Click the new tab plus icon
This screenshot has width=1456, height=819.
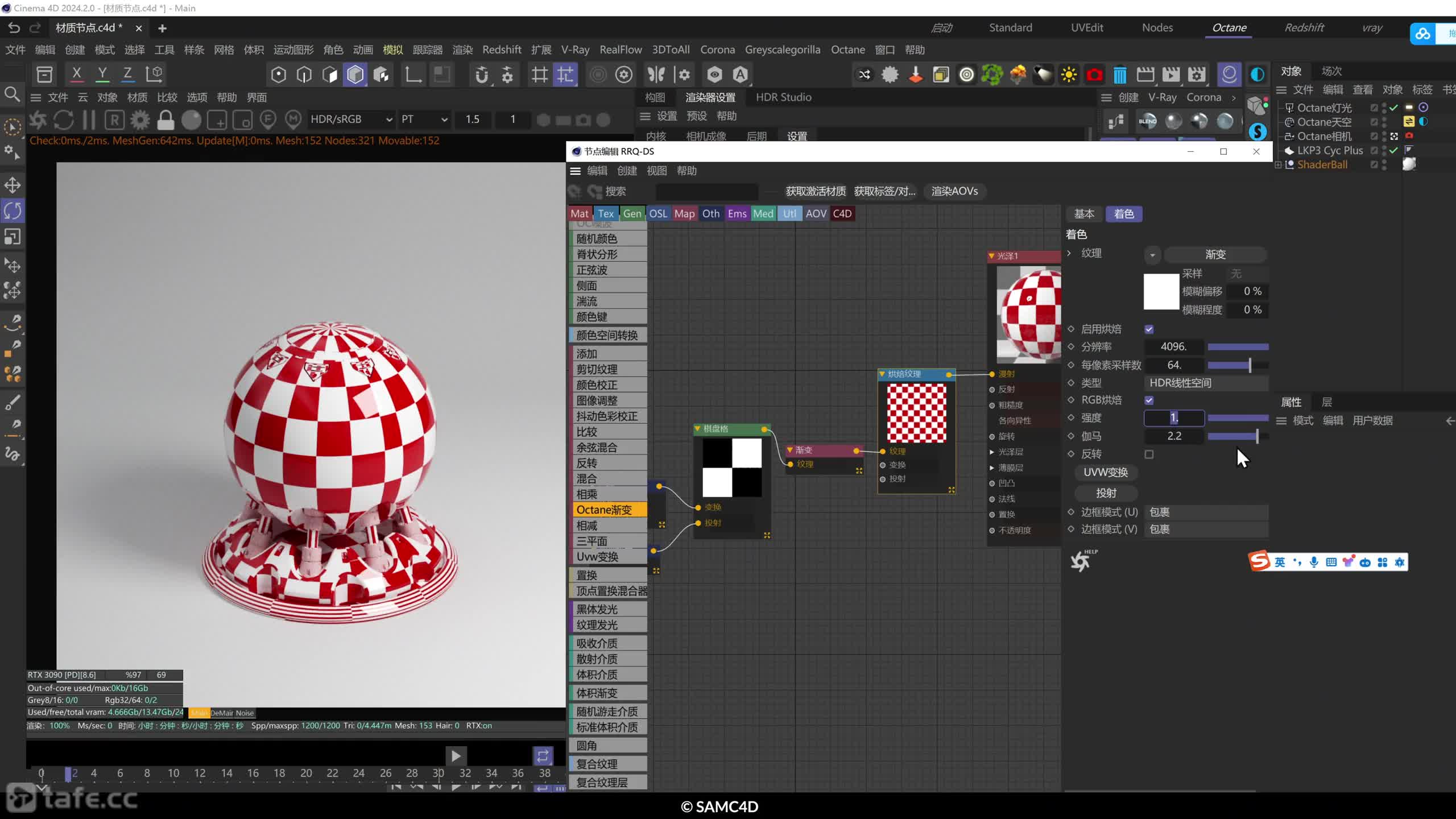[x=162, y=28]
